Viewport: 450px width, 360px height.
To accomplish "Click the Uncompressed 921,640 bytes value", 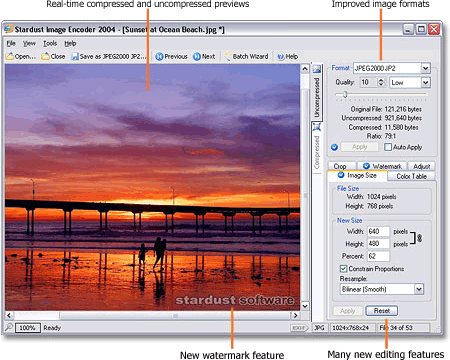I will click(403, 118).
